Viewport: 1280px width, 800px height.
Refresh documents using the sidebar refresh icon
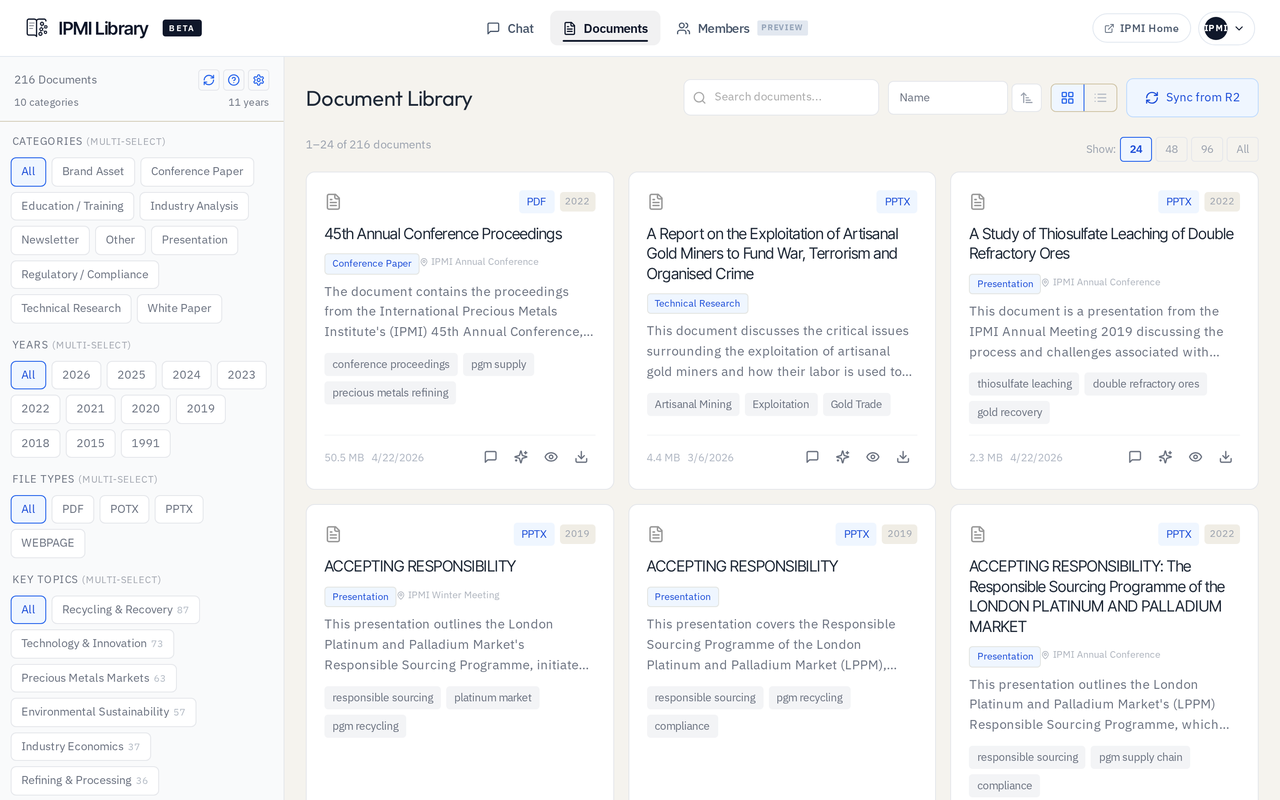click(x=208, y=80)
